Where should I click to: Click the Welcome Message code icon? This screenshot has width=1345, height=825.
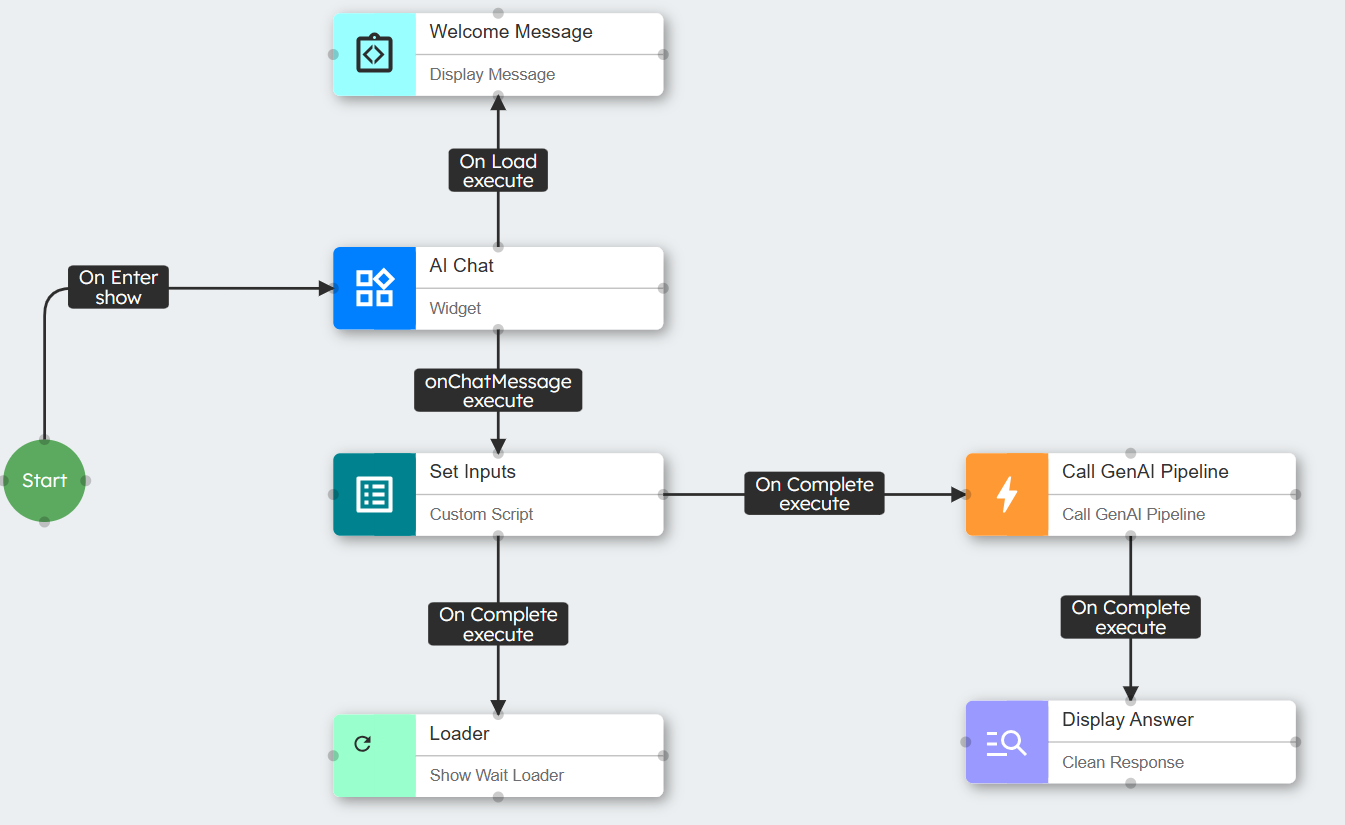[374, 54]
